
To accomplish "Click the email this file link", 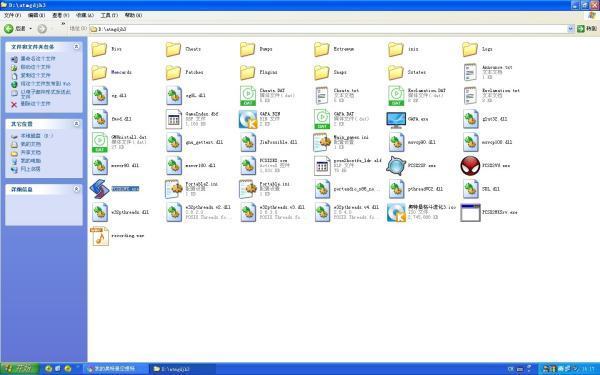I will tap(46, 94).
